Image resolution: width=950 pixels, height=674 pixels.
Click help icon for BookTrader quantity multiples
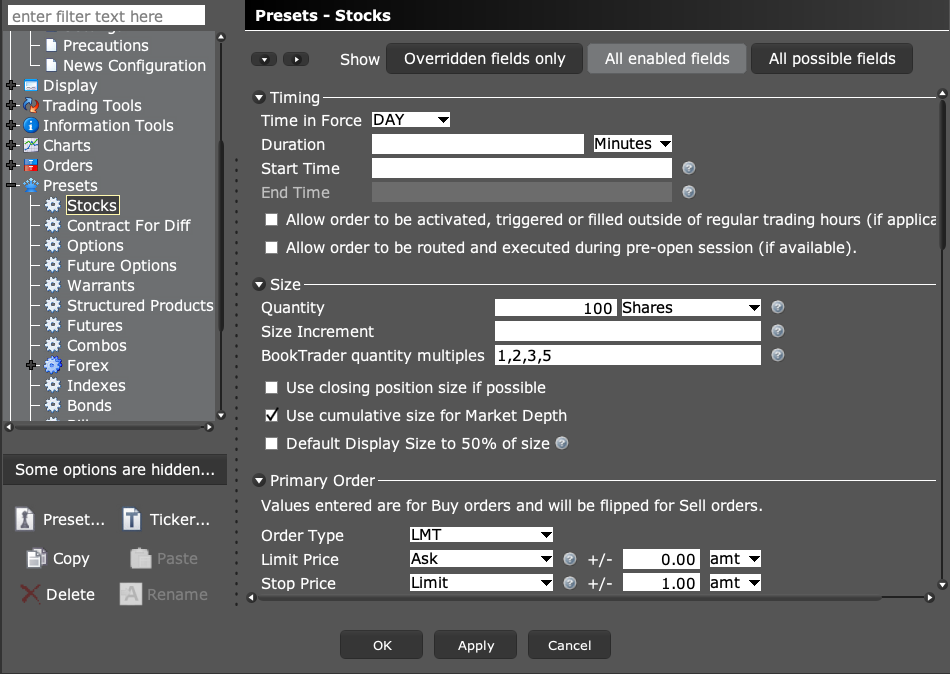click(778, 355)
